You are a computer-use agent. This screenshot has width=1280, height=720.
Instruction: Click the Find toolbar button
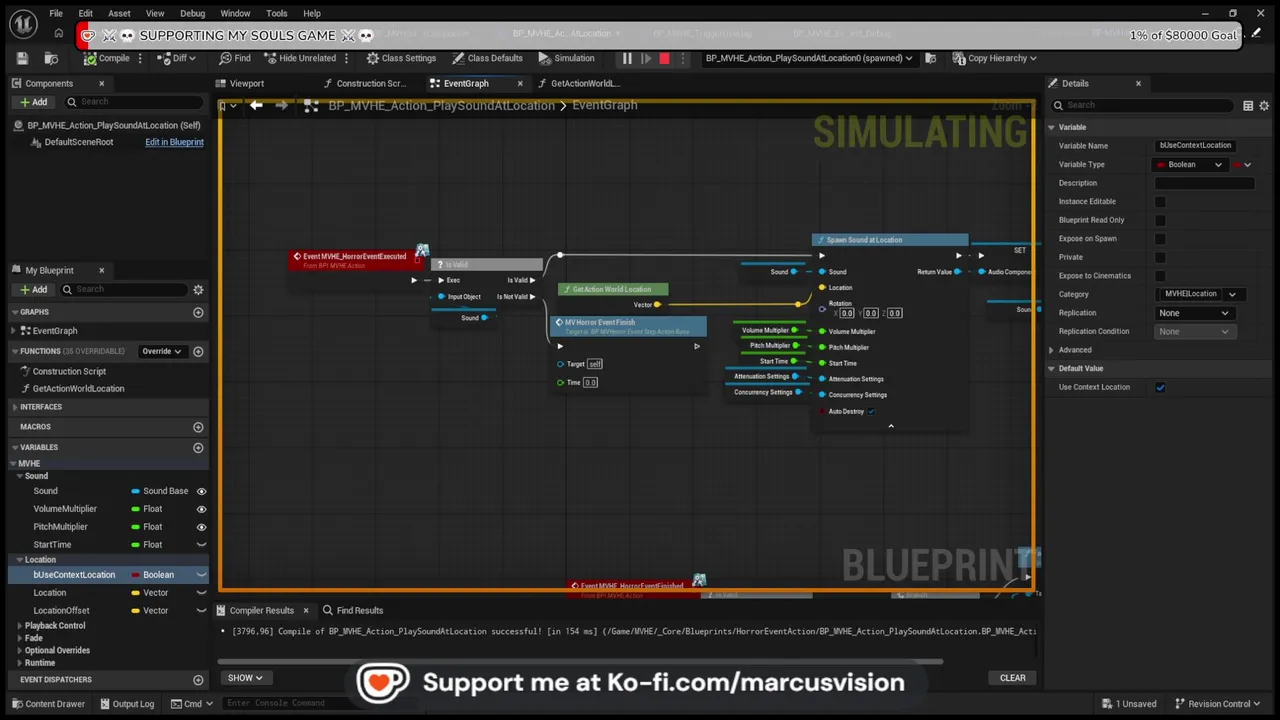point(235,58)
